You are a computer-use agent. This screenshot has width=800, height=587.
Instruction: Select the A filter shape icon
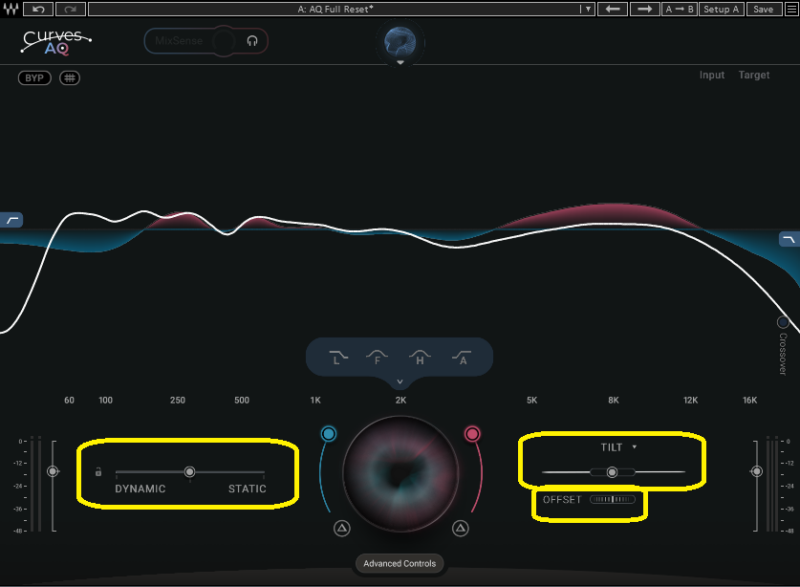coord(461,356)
